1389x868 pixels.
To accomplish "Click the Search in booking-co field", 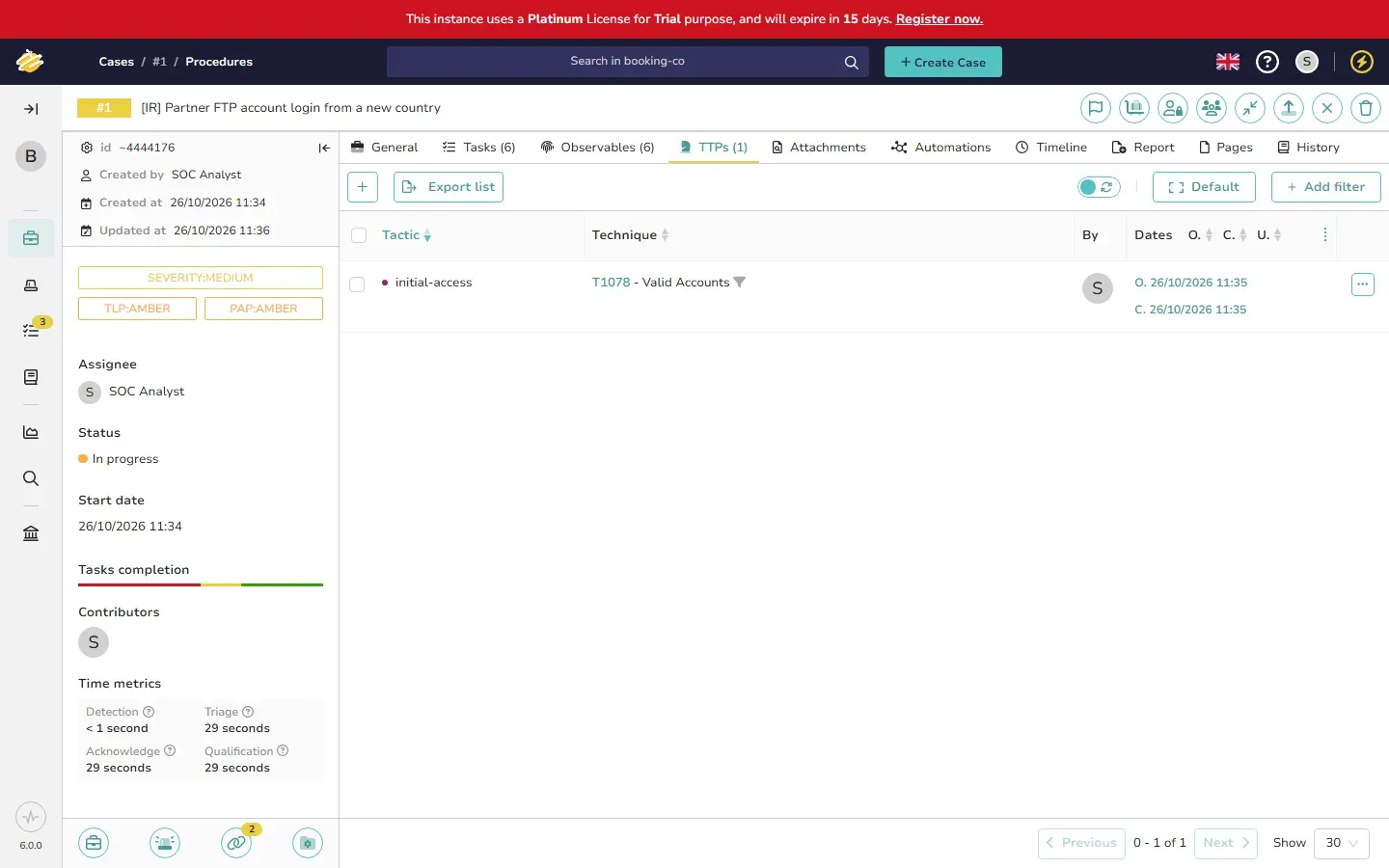I will [x=628, y=62].
